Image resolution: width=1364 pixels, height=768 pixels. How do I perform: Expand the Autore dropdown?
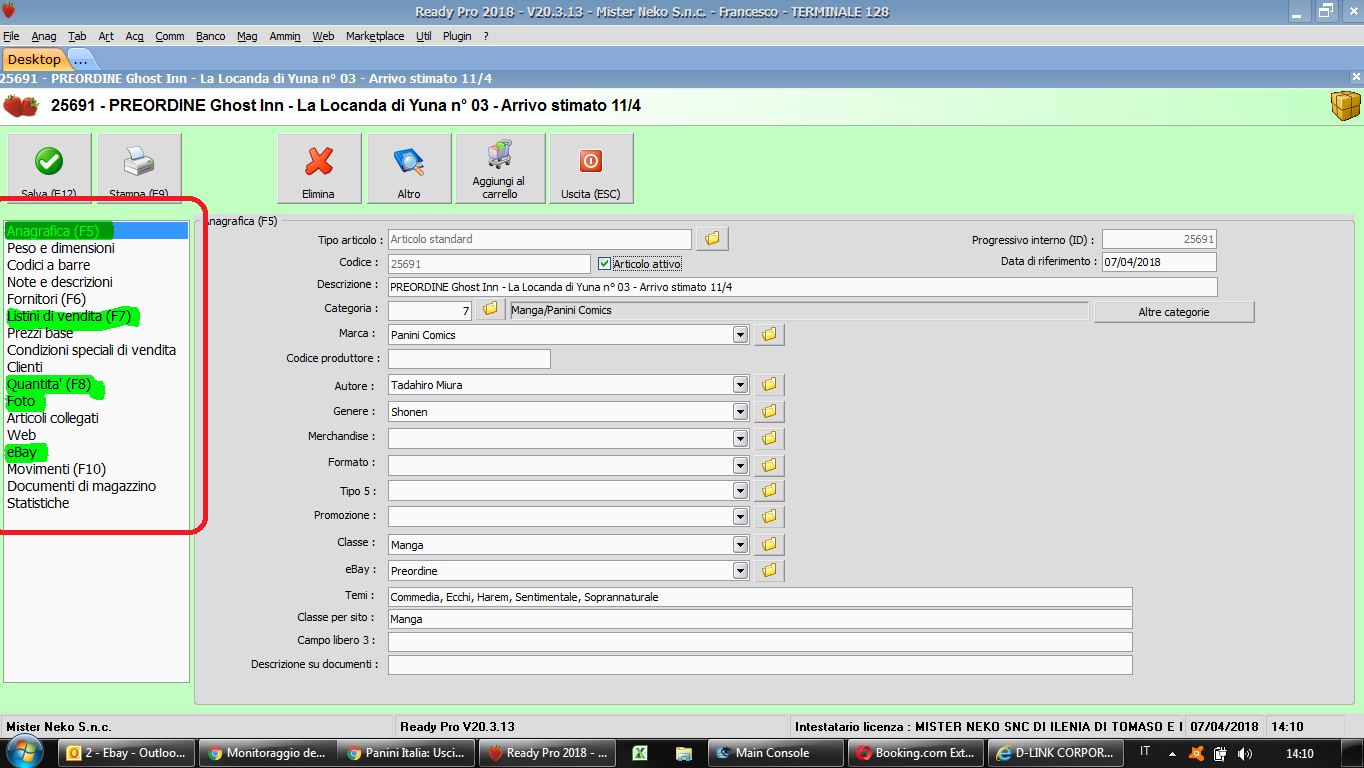740,385
